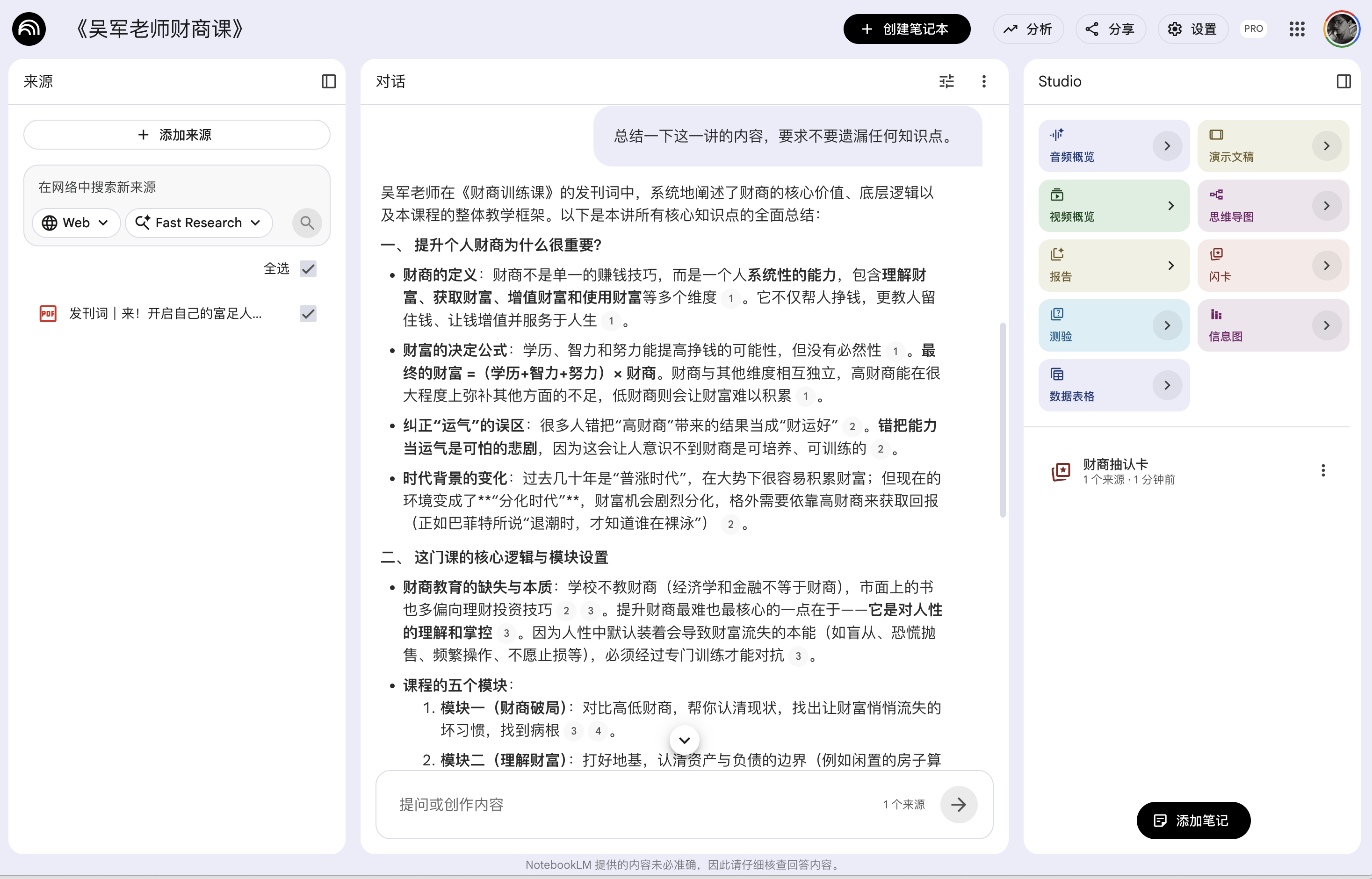Open 分析 analytics
Viewport: 1372px width, 879px height.
pos(1028,29)
